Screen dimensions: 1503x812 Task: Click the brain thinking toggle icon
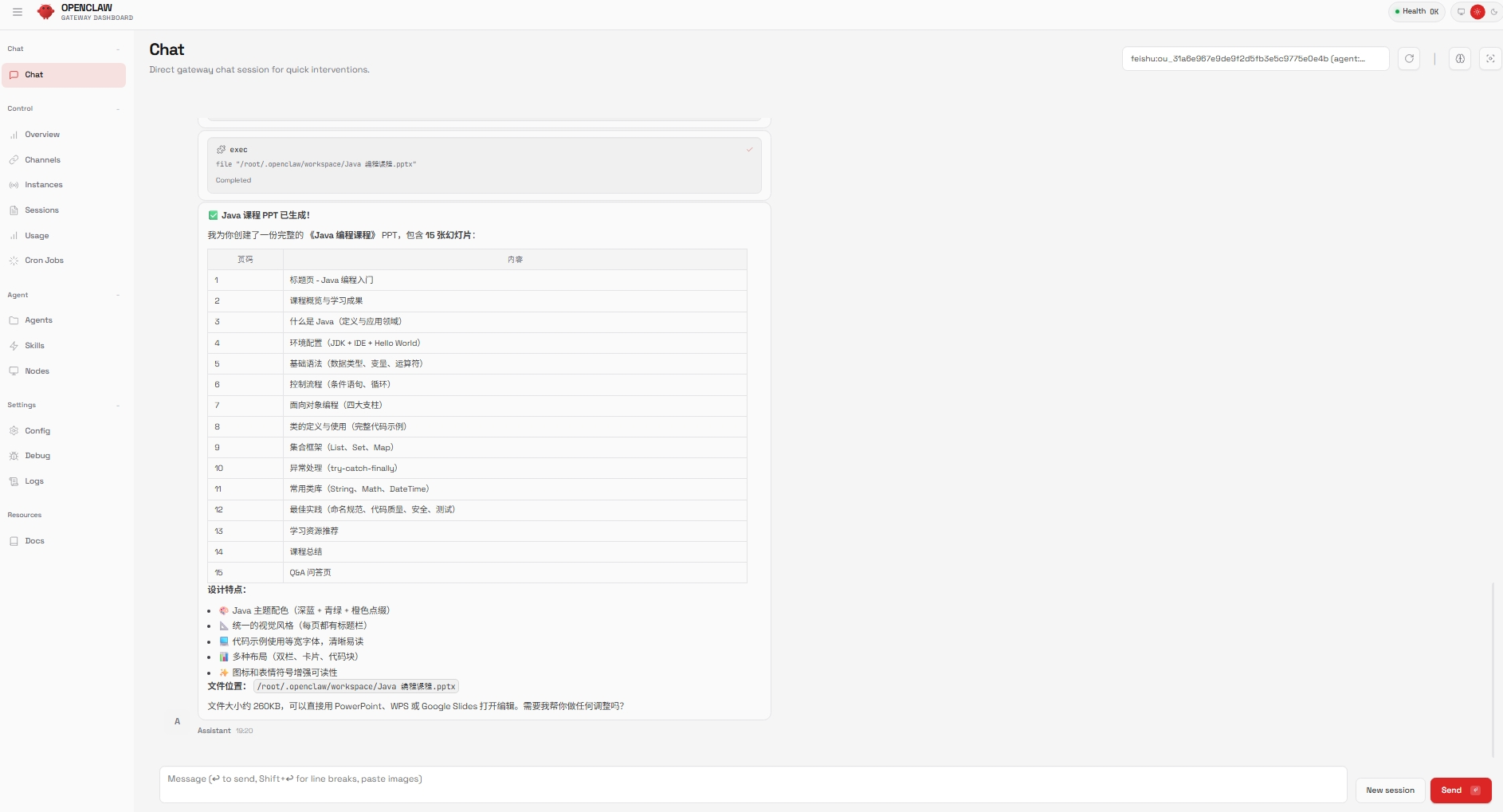1460,58
